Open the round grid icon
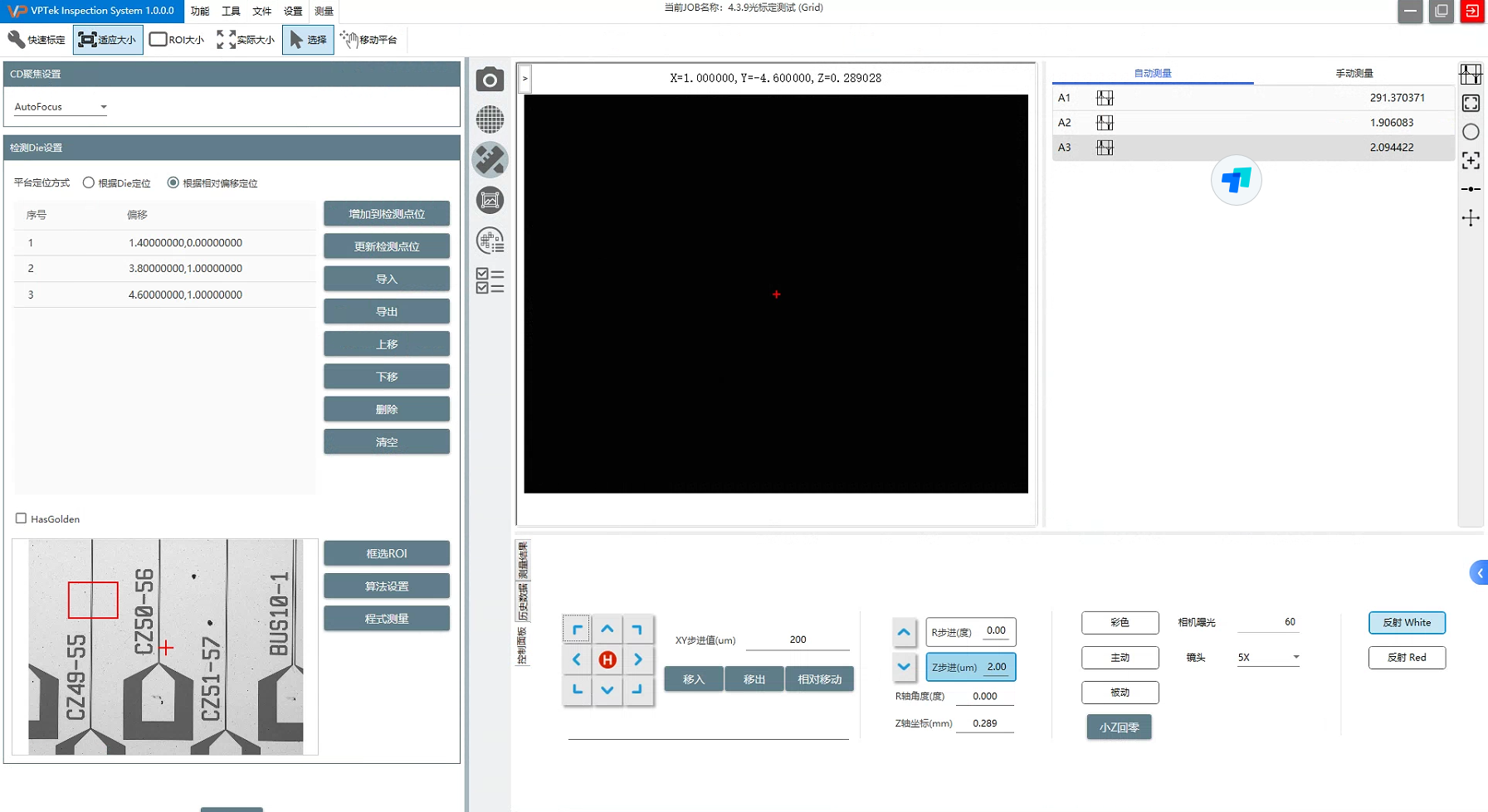 coord(490,119)
